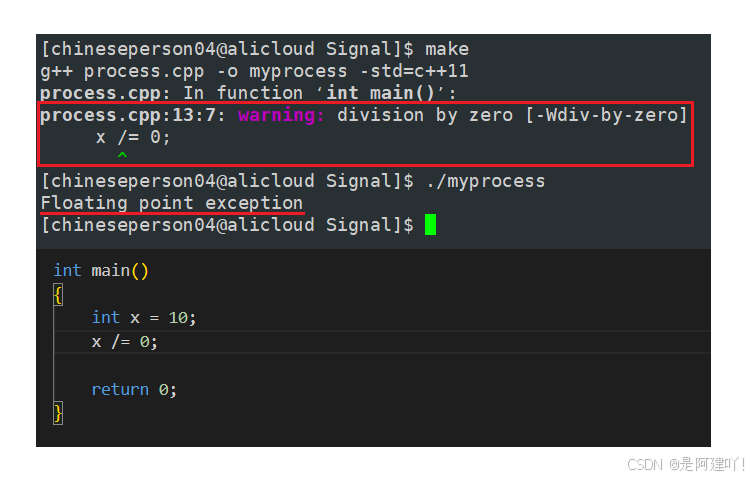
Task: Click the '[-Wdiv-by-zero]' flag text
Action: click(x=606, y=115)
